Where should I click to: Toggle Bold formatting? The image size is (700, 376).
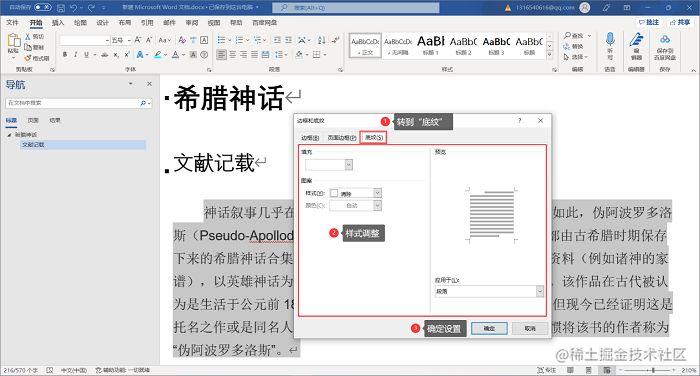point(65,54)
